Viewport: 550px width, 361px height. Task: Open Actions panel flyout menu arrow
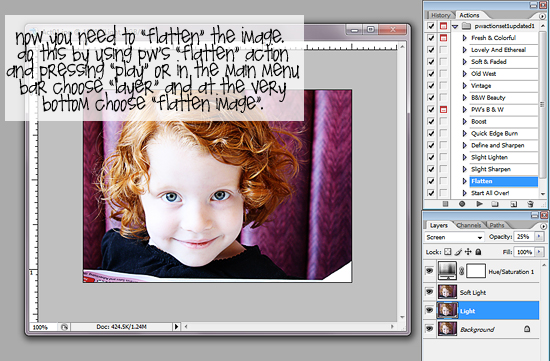point(543,16)
